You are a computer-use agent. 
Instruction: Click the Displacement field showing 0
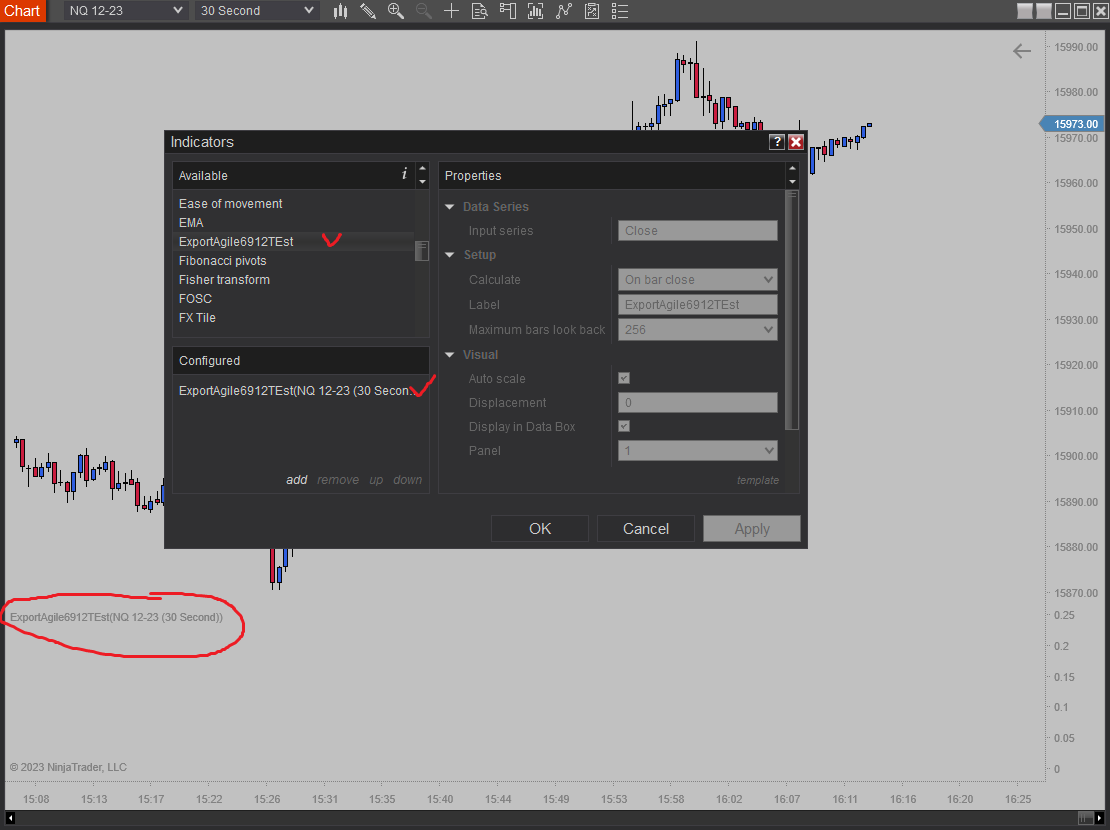(x=697, y=402)
